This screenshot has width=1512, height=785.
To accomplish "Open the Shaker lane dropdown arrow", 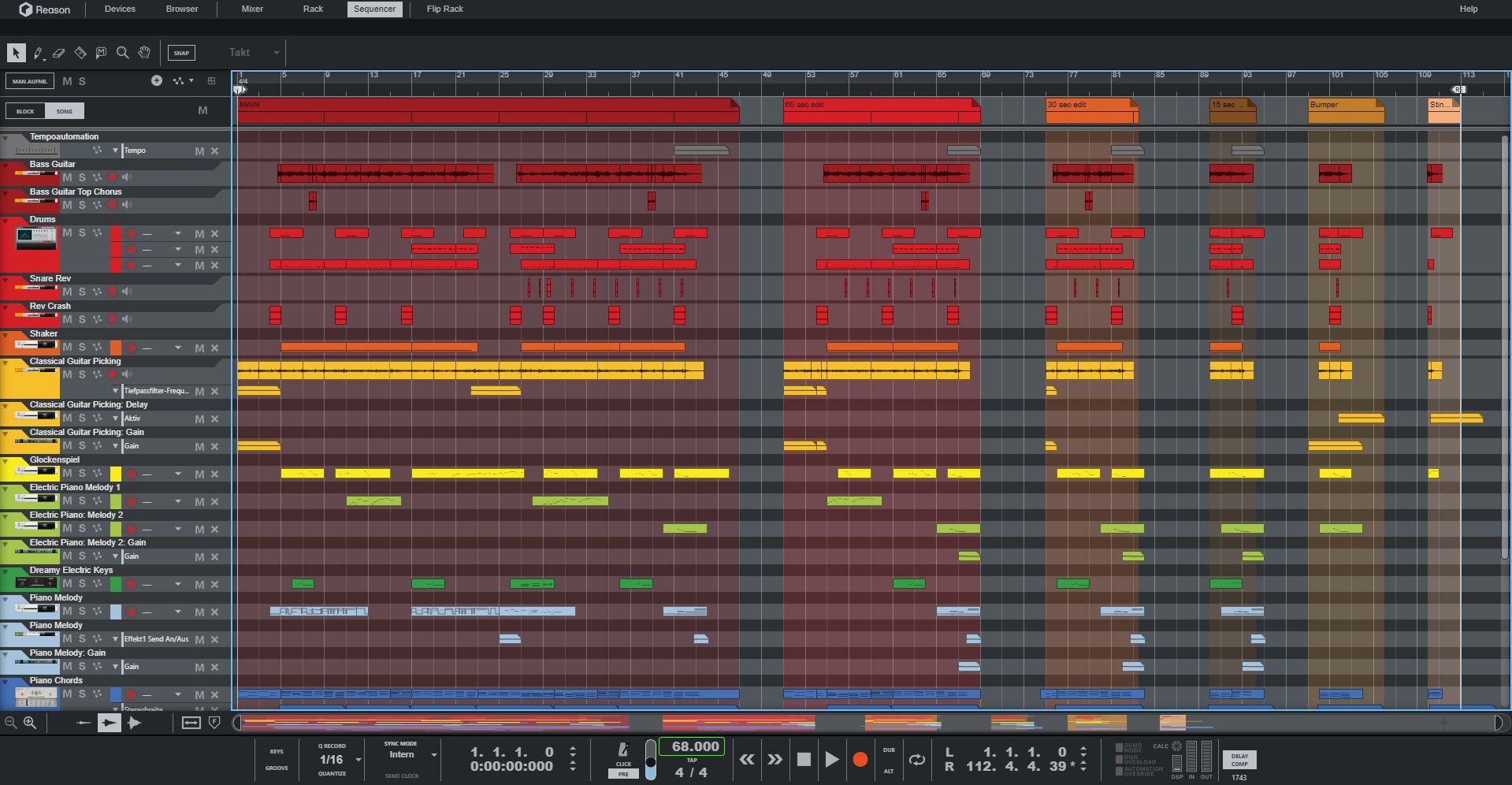I will click(x=178, y=348).
